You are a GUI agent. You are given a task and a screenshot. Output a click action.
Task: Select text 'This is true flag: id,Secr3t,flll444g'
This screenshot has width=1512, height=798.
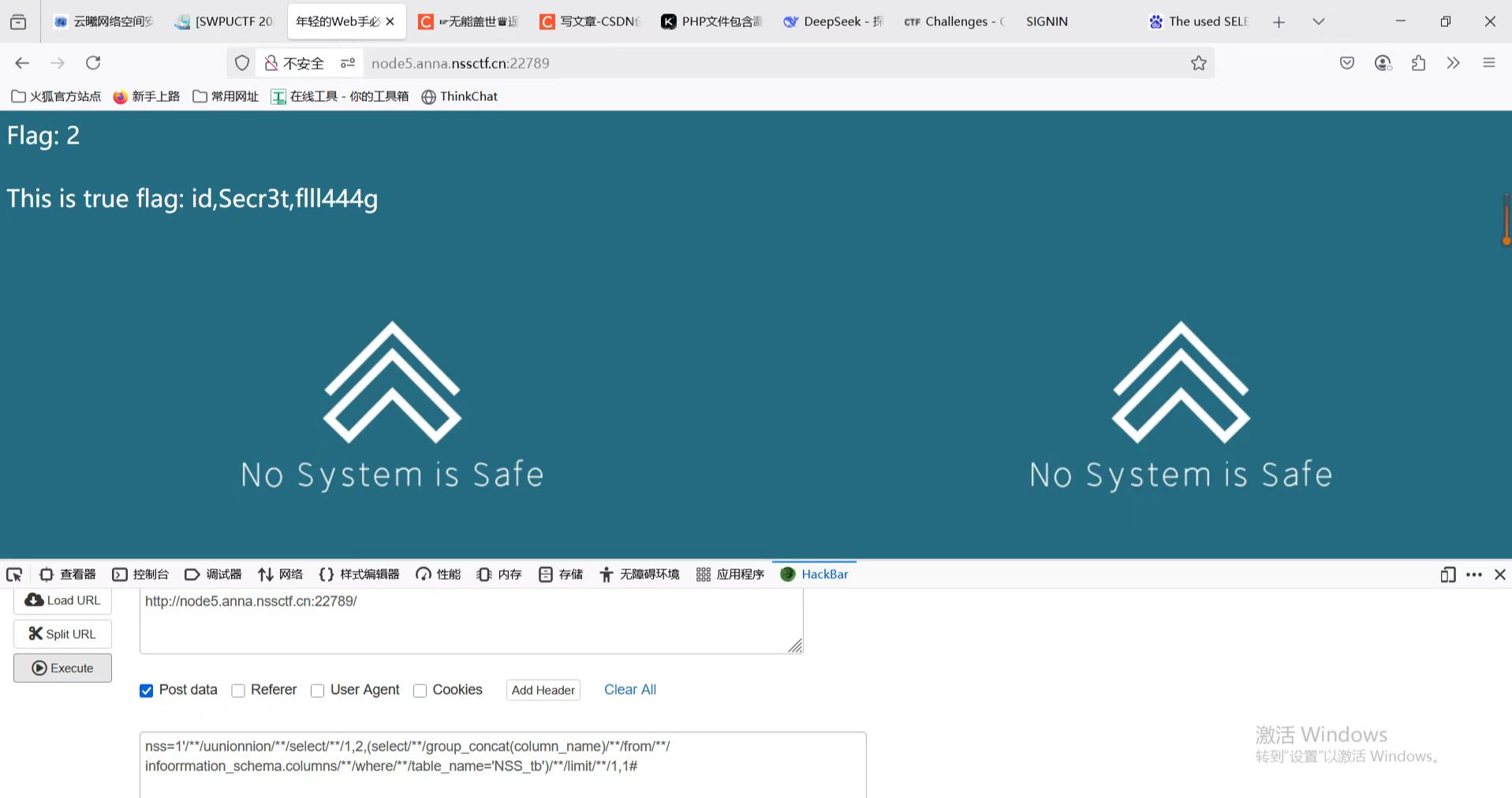coord(192,198)
